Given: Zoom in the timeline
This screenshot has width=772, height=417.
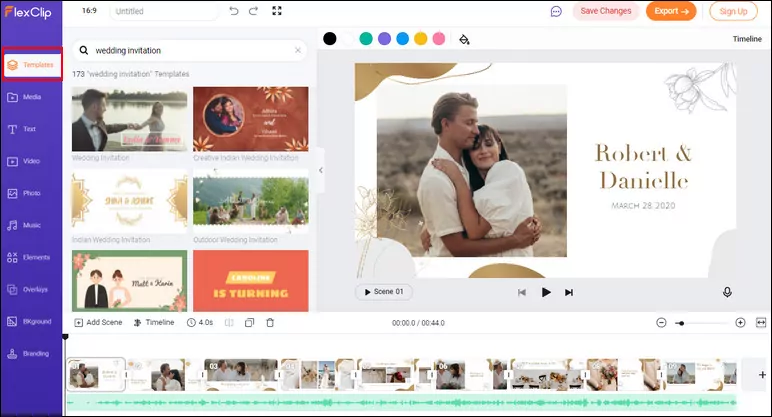Looking at the screenshot, I should tap(740, 322).
